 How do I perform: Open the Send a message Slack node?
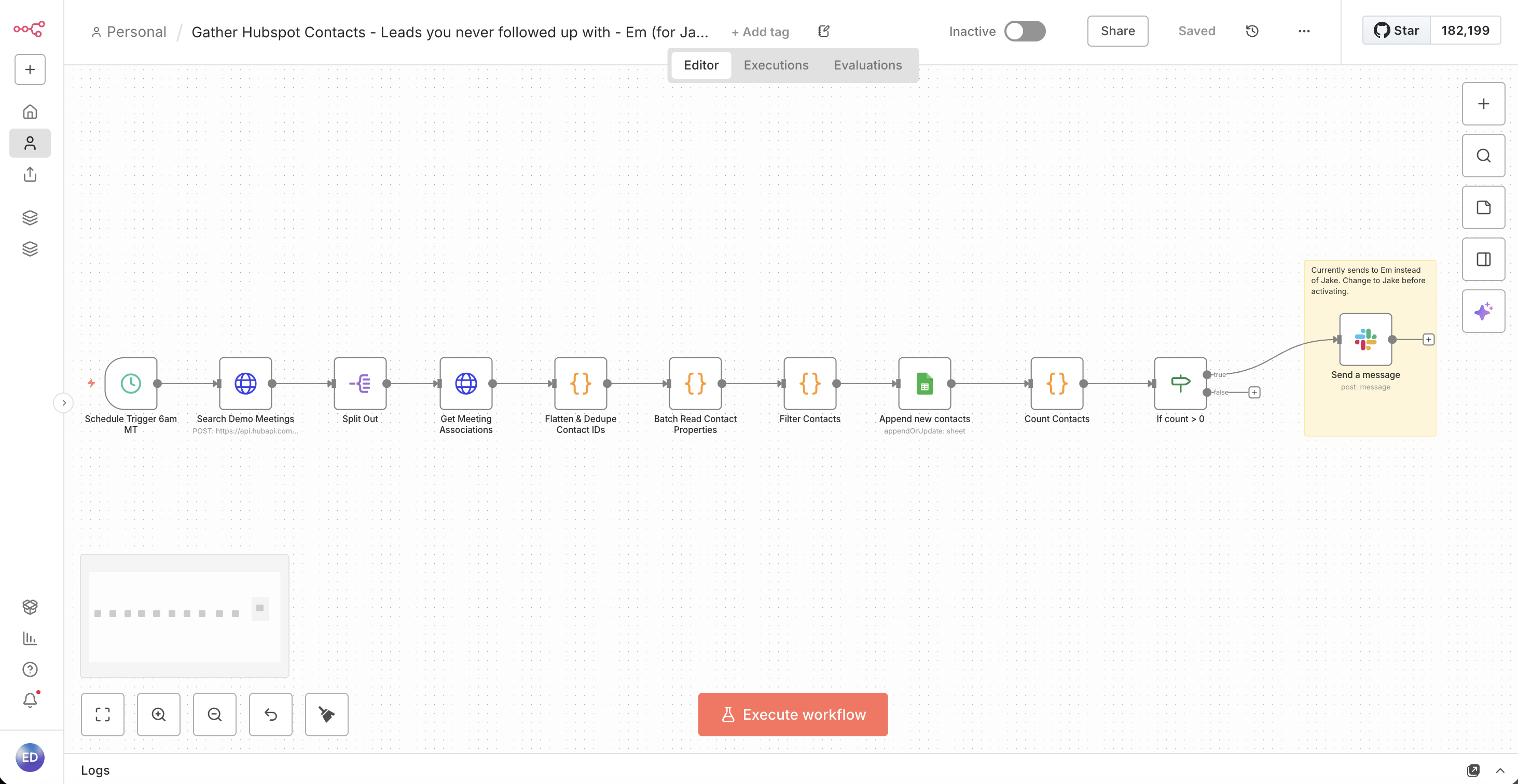click(x=1365, y=339)
